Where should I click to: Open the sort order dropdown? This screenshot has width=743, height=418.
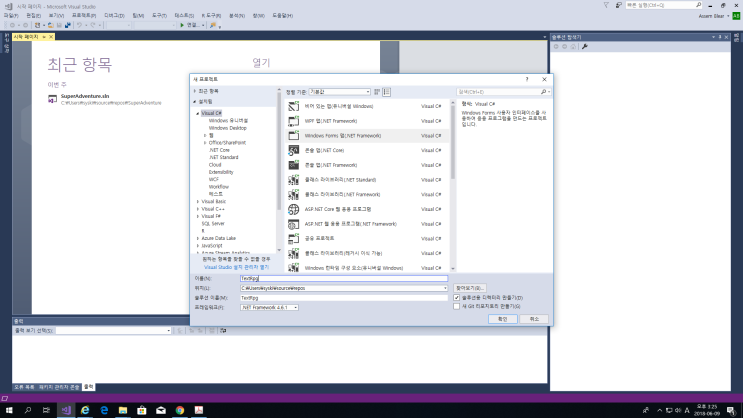(339, 91)
